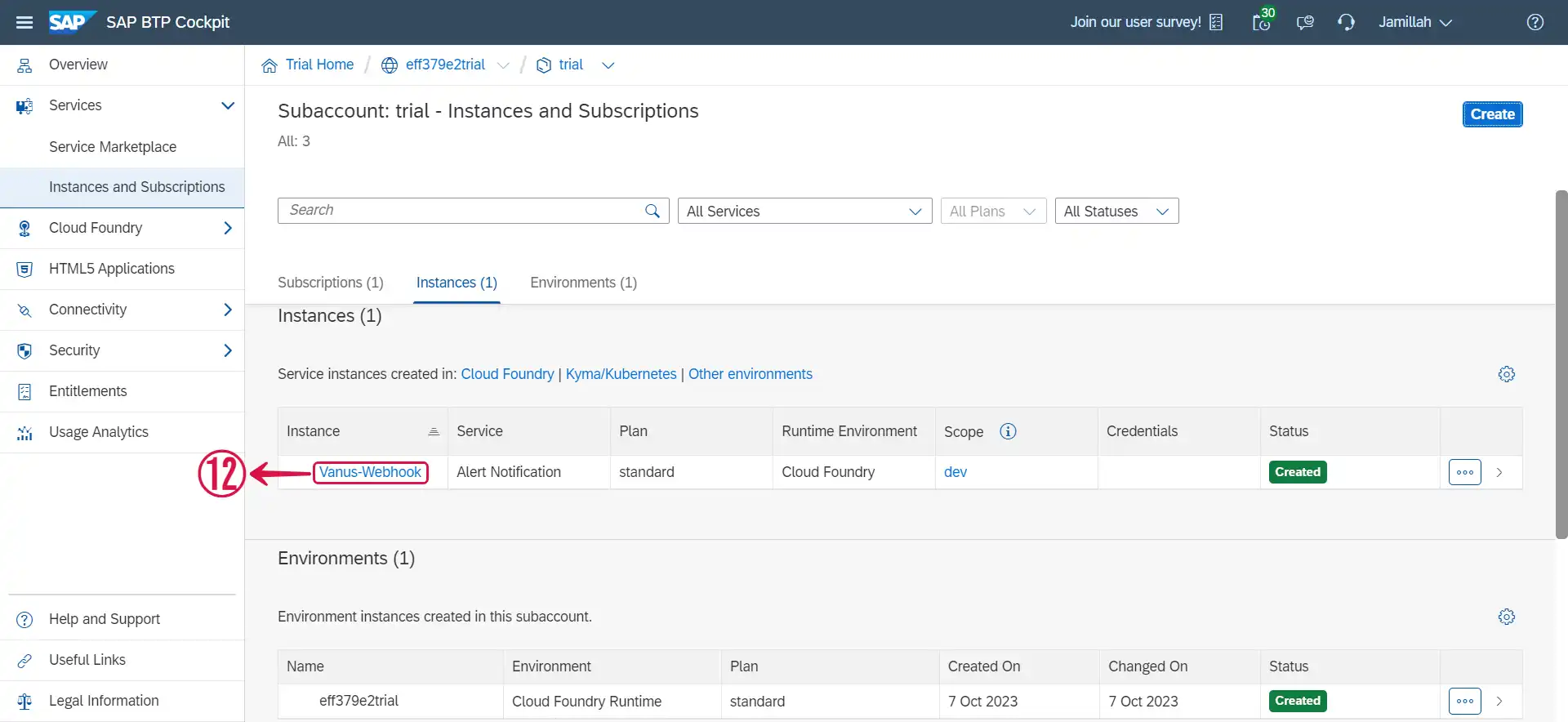This screenshot has height=722, width=1568.
Task: Open the Jamillah user menu
Action: point(1415,22)
